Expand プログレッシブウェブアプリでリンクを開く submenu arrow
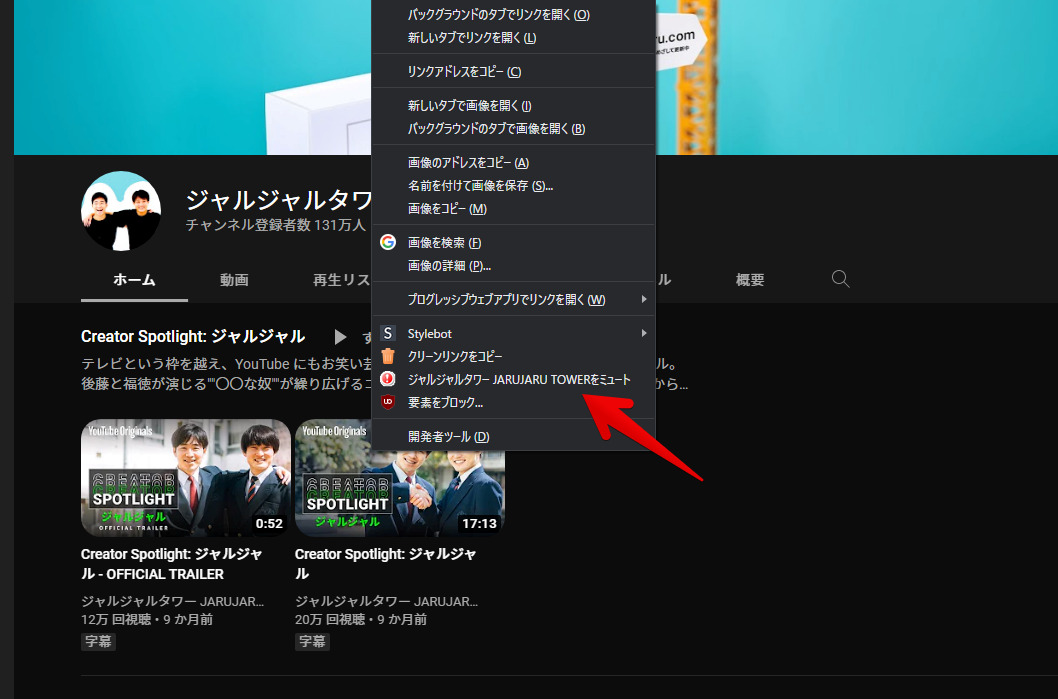This screenshot has width=1058, height=699. pos(644,299)
